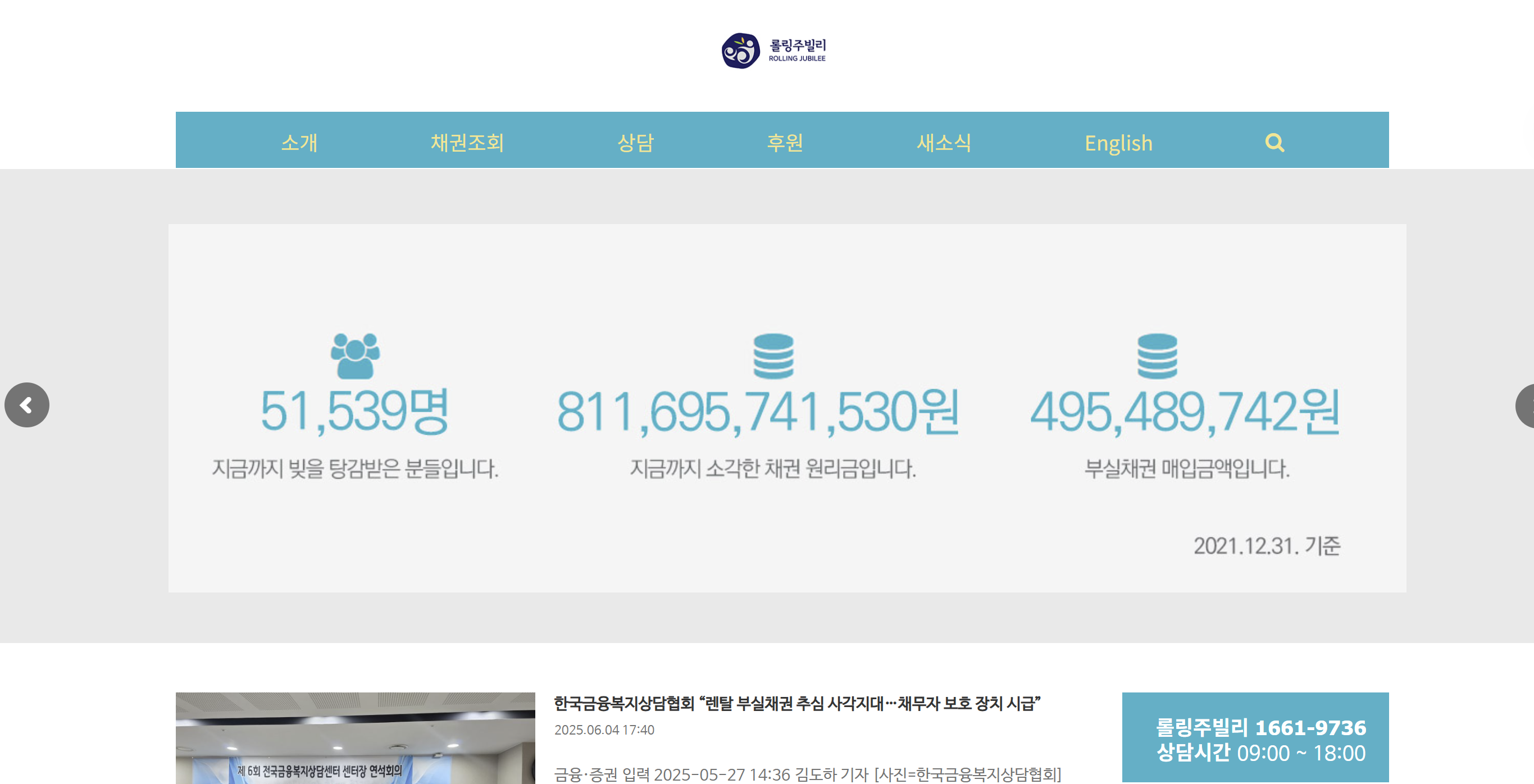
Task: Select the 후원 menu item
Action: (784, 143)
